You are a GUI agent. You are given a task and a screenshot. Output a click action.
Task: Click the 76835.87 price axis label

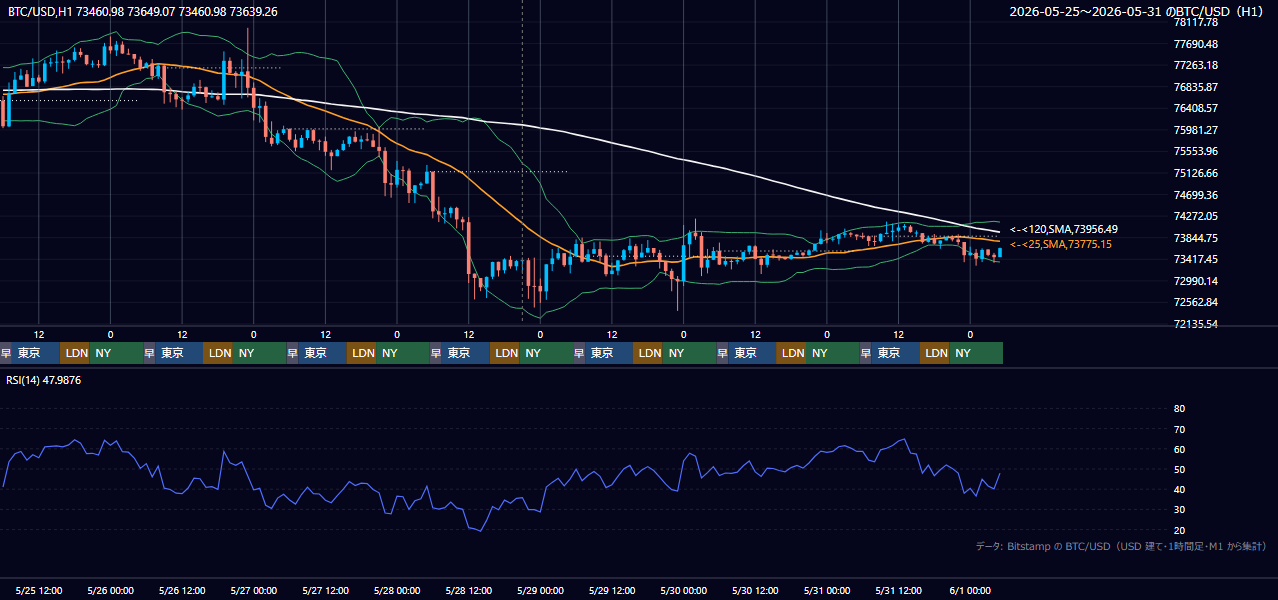(x=1196, y=87)
